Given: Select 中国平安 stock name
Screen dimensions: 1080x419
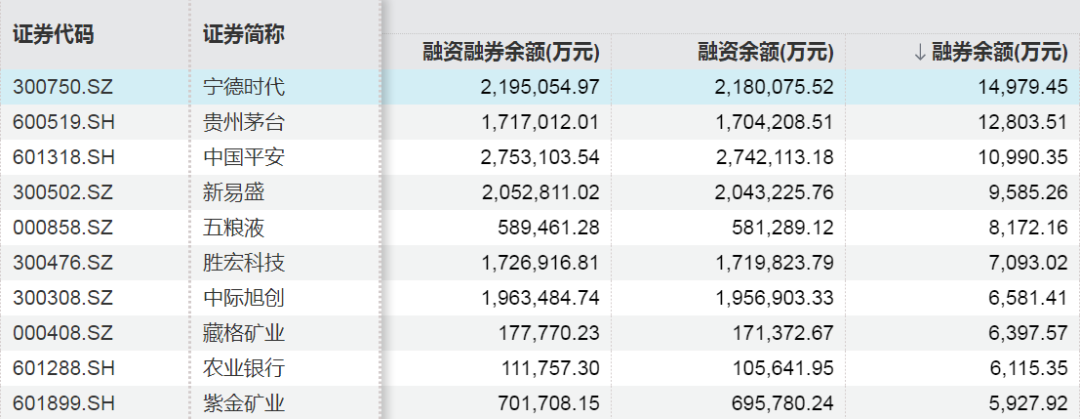Looking at the screenshot, I should click(243, 157).
